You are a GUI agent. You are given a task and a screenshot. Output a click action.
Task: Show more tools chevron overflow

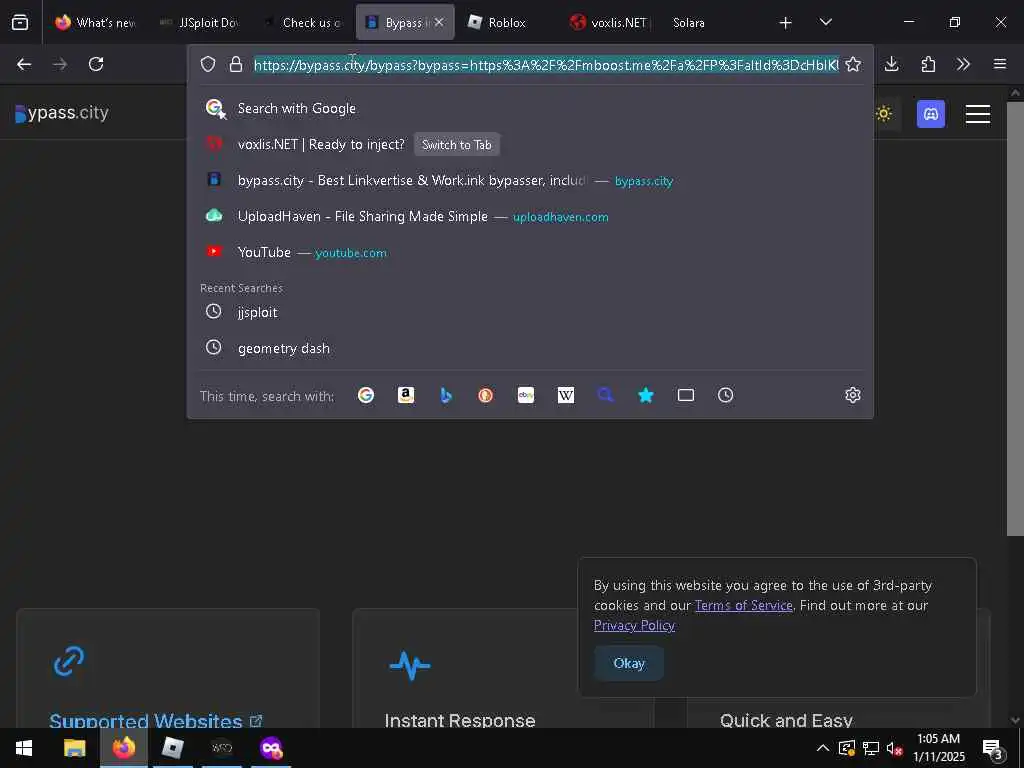[963, 64]
